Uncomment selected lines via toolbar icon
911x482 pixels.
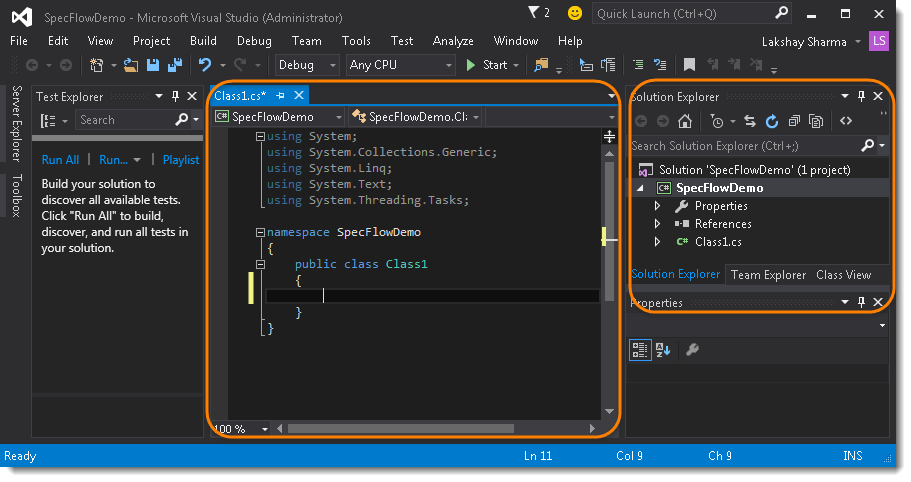(660, 65)
